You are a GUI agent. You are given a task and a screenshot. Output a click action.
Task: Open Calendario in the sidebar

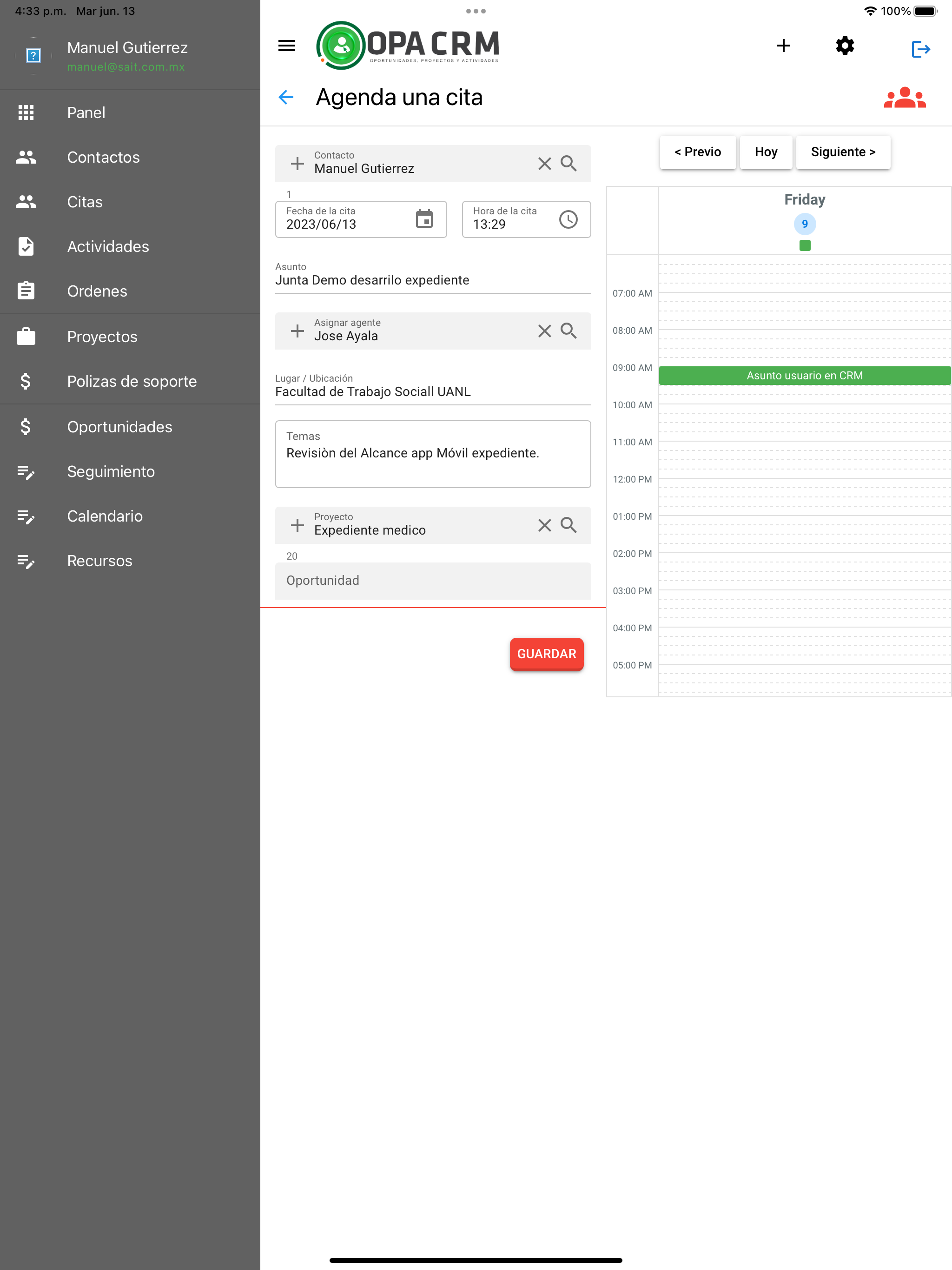tap(130, 516)
